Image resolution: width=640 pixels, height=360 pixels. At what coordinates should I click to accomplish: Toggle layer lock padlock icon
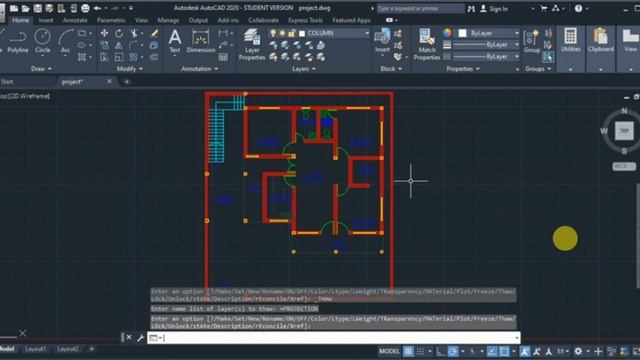pos(291,33)
